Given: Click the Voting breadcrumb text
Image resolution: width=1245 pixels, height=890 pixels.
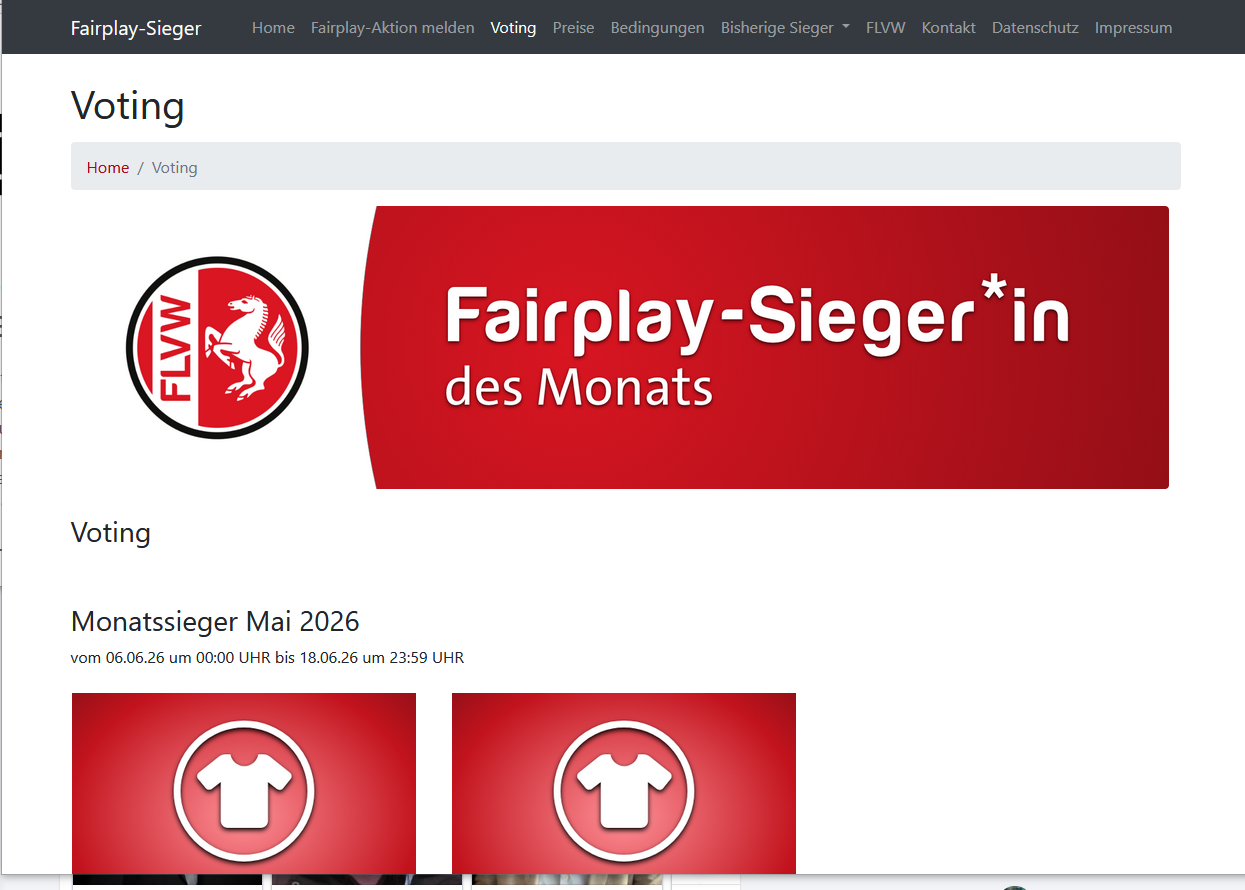Looking at the screenshot, I should tap(175, 168).
